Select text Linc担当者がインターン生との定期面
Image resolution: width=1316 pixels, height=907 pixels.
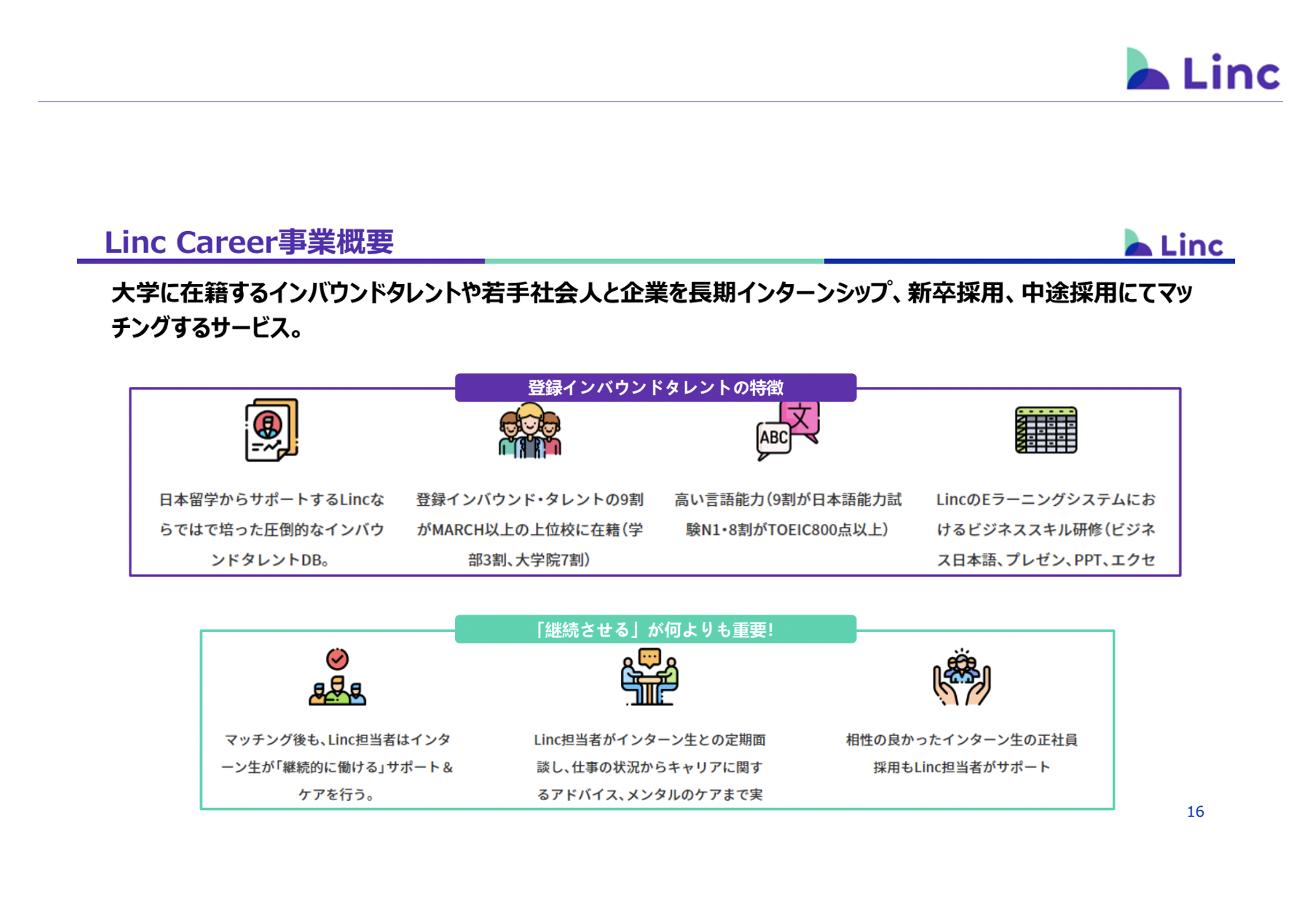pyautogui.click(x=649, y=740)
